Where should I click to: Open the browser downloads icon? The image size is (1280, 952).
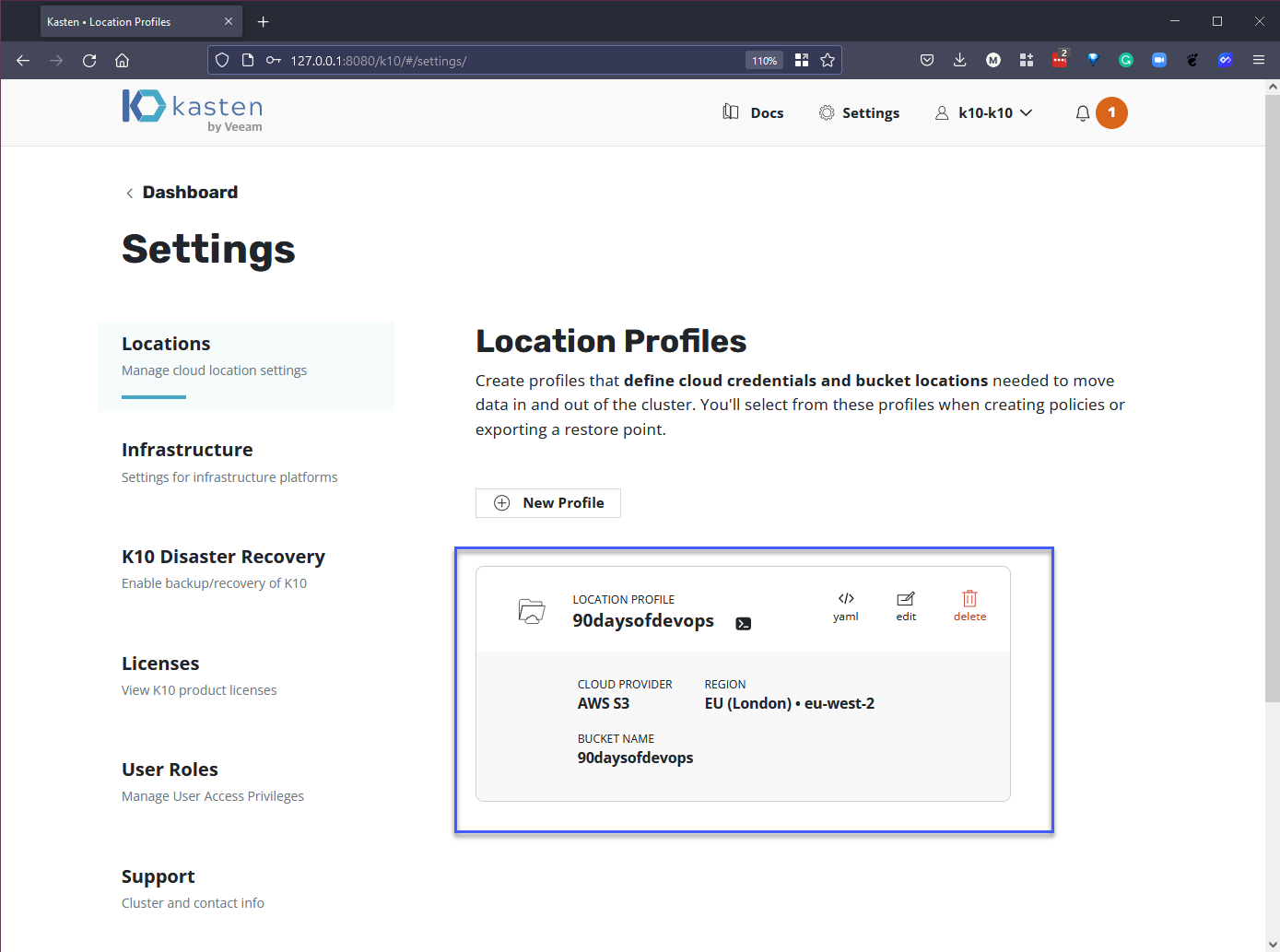click(959, 61)
